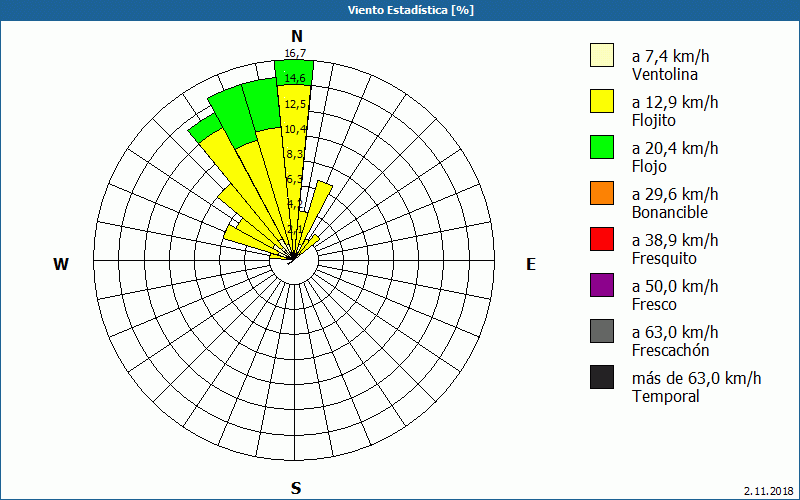The width and height of the screenshot is (800, 500).
Task: Click the Fresco label
Action: 654,304
